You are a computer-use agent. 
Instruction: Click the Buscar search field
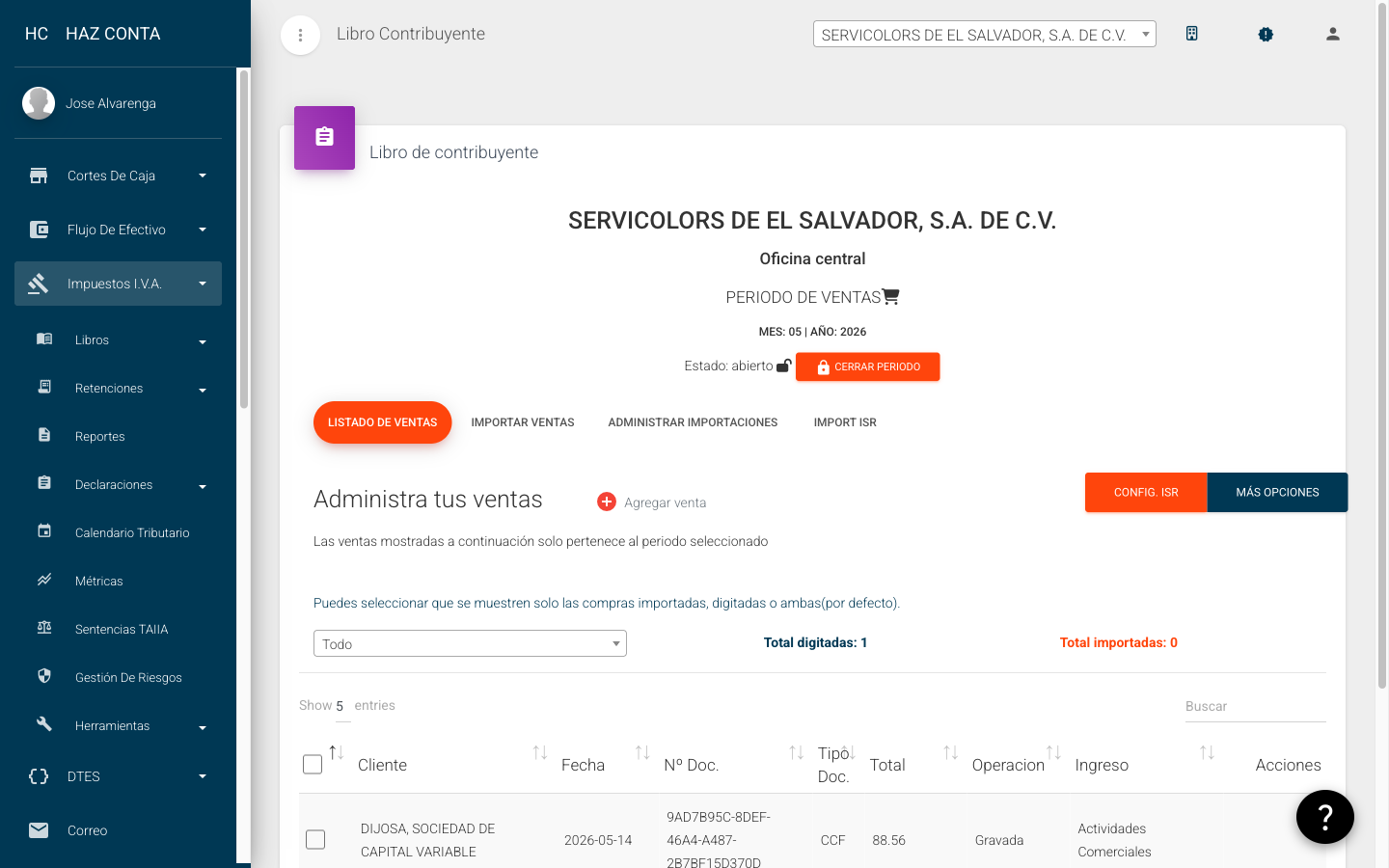click(1255, 707)
